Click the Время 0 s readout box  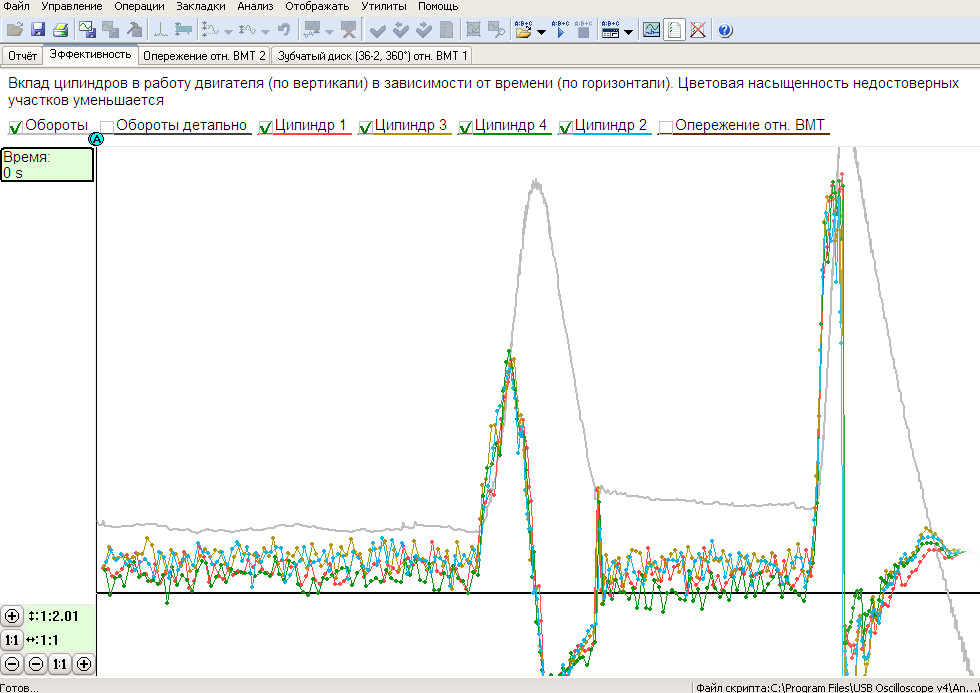tap(47, 165)
